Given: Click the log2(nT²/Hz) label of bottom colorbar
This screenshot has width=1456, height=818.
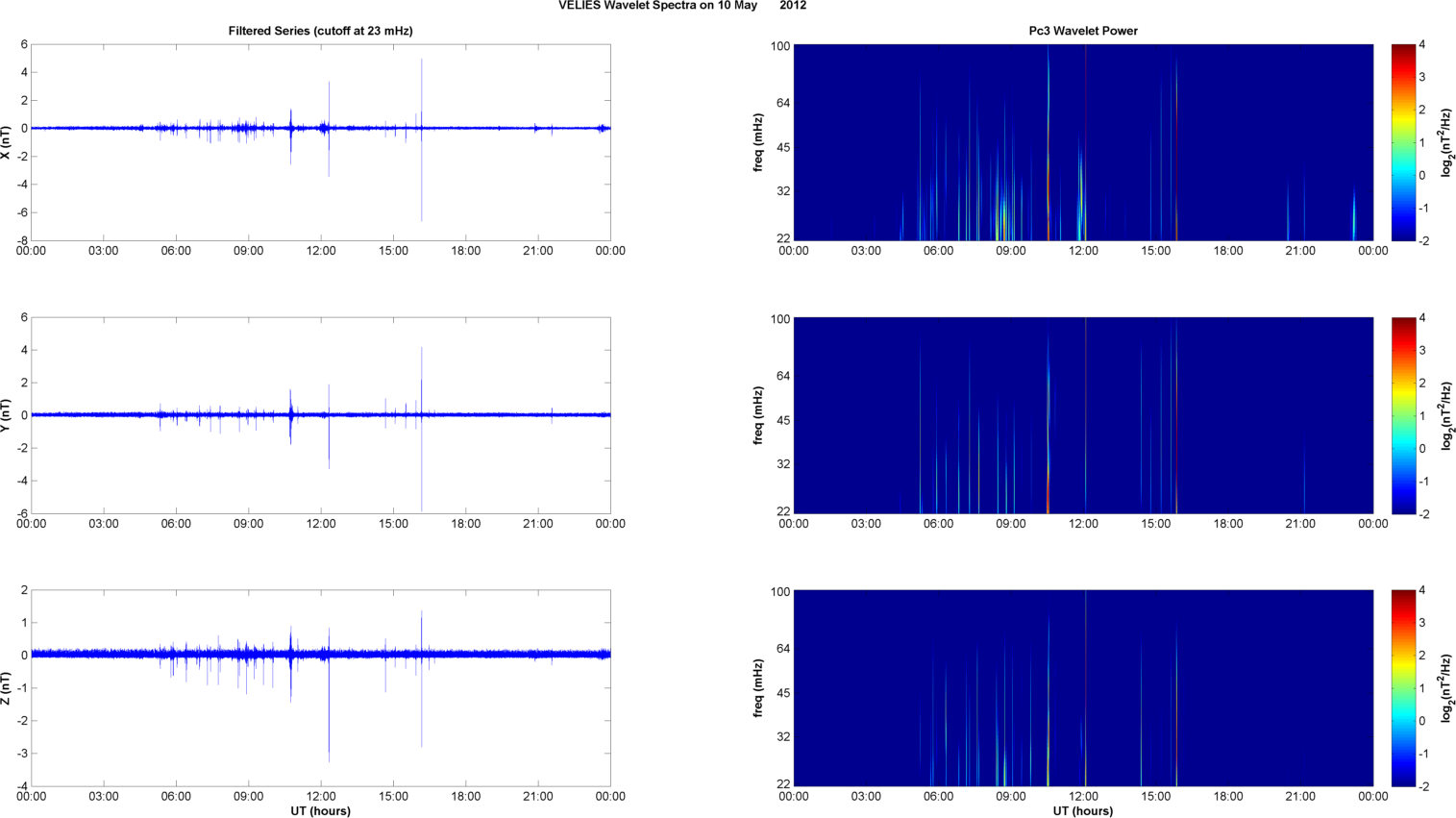Looking at the screenshot, I should tap(1446, 688).
